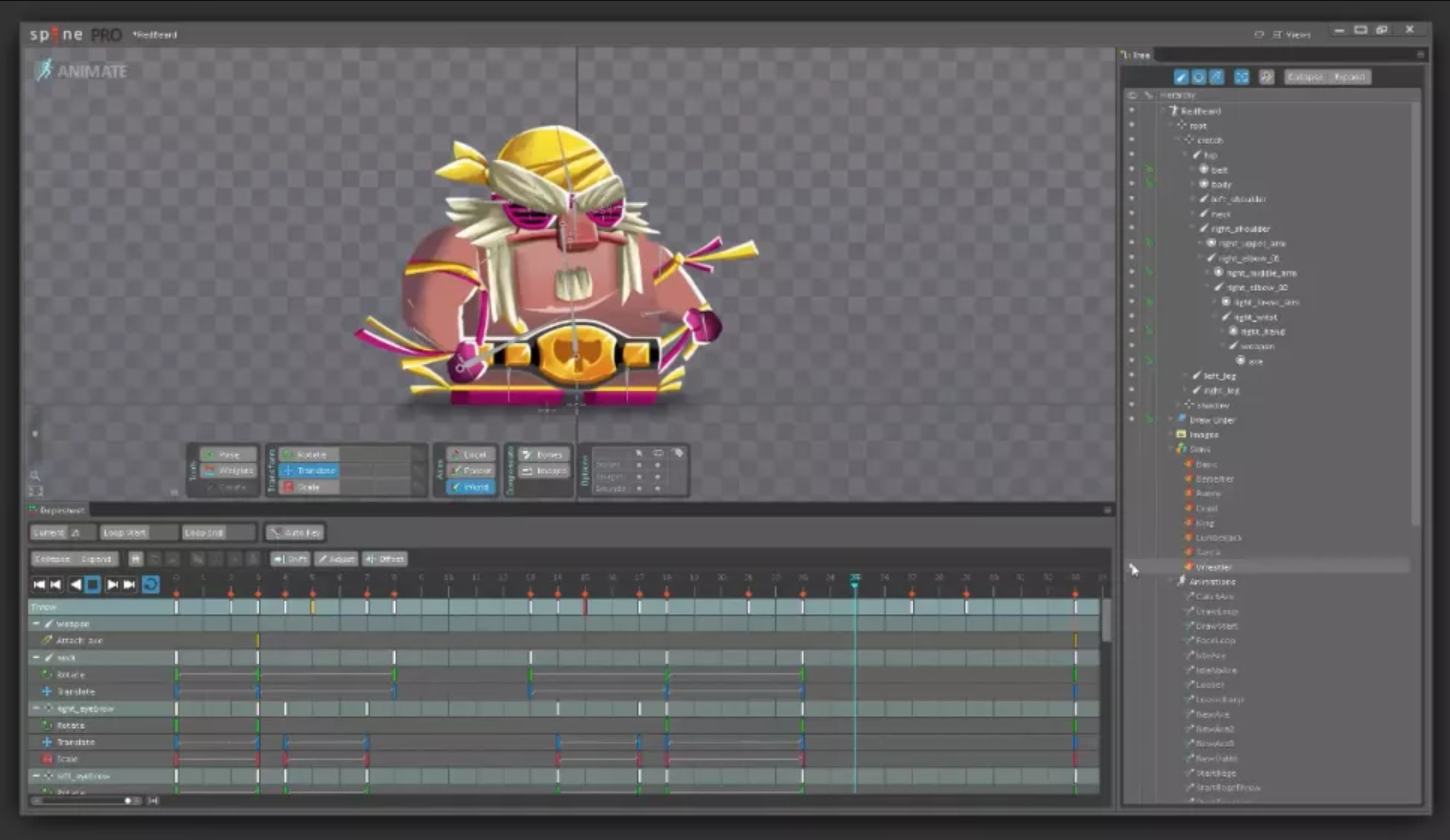The width and height of the screenshot is (1450, 840).
Task: Collapse the weapon row in the dopesheet
Action: click(x=36, y=624)
